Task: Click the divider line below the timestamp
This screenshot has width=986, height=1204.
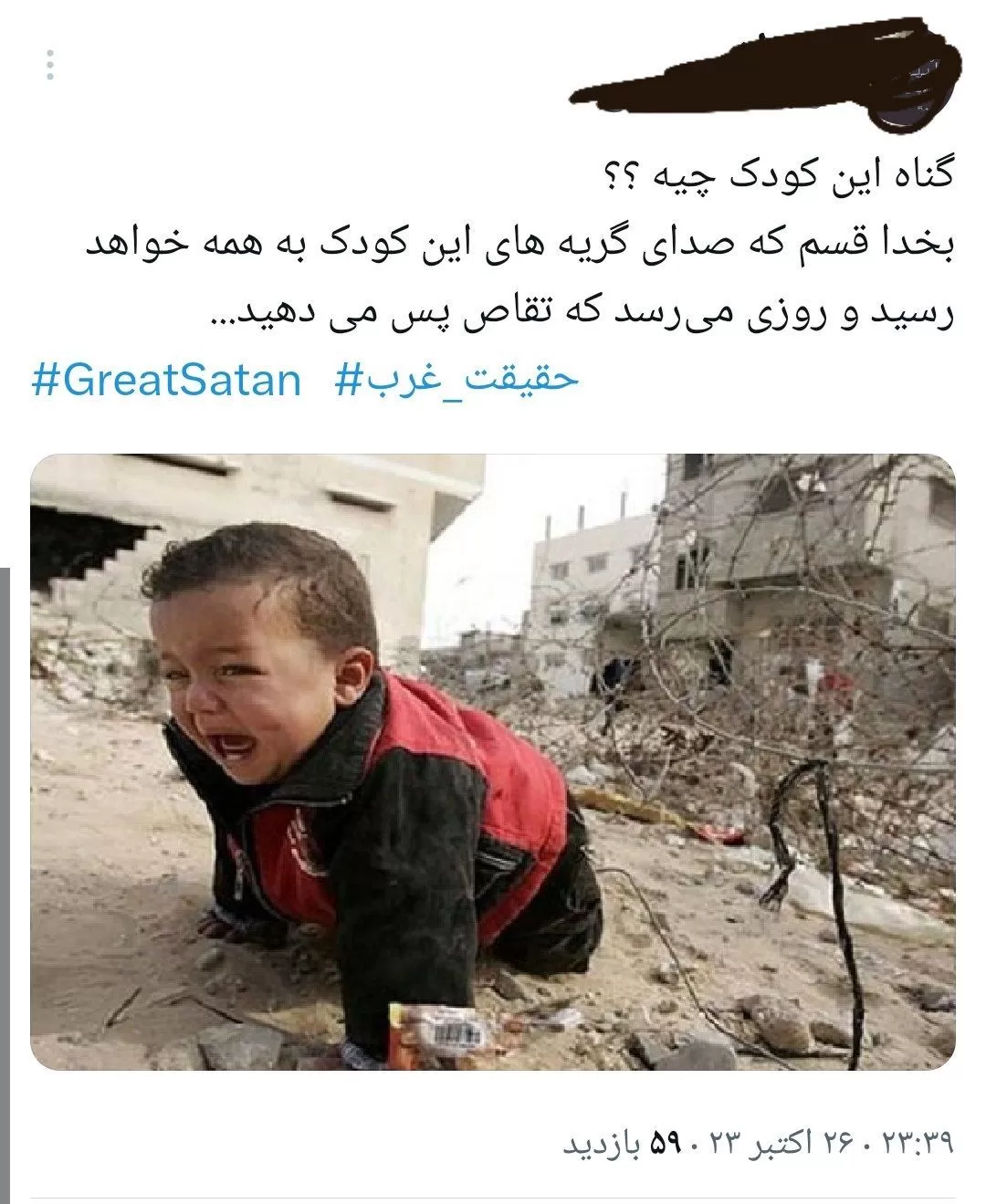Action: point(493,1199)
